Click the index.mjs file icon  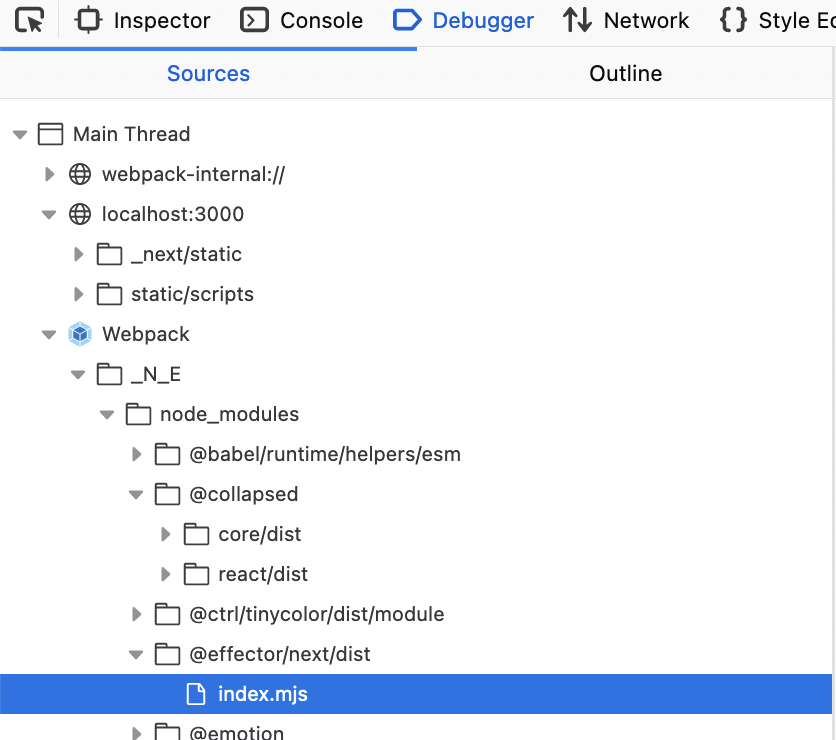tap(197, 694)
